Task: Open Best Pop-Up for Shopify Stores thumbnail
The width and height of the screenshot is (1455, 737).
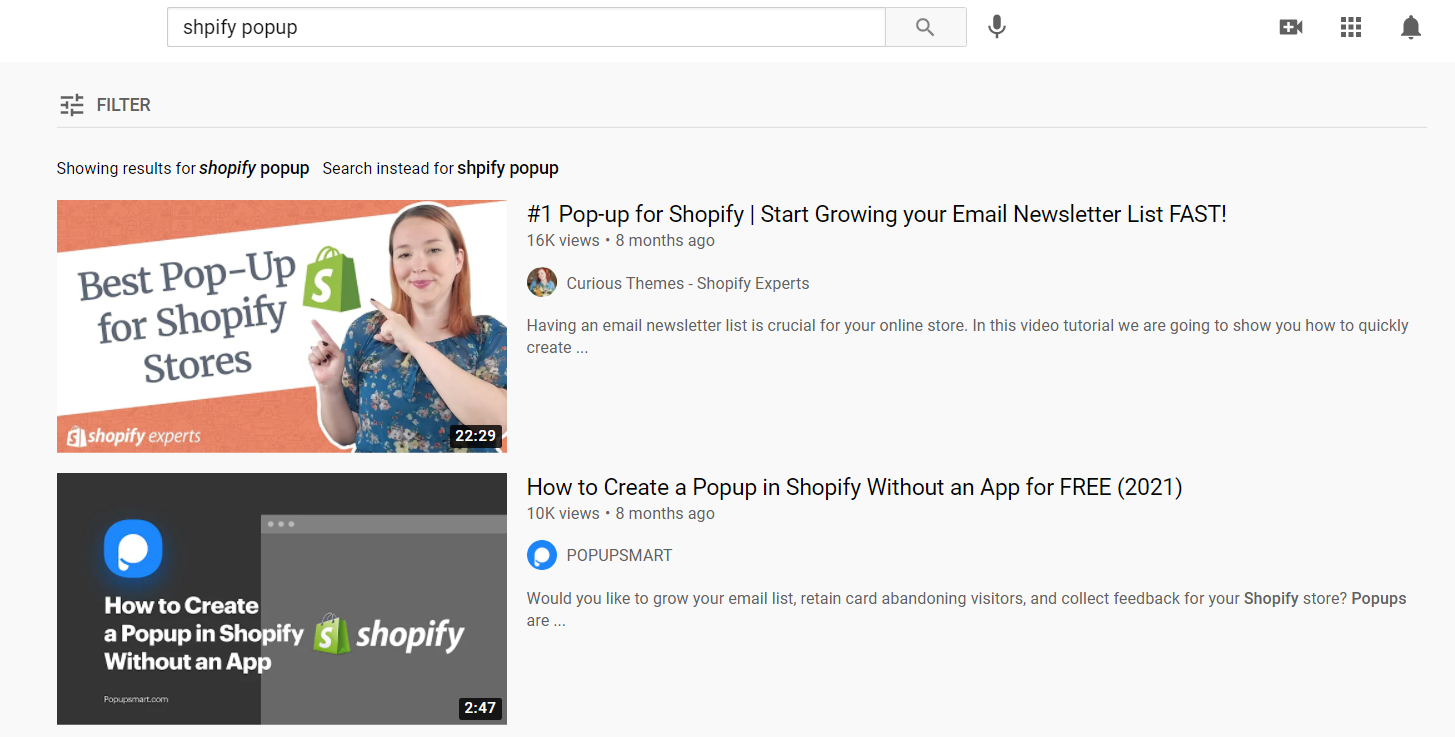Action: pos(282,326)
